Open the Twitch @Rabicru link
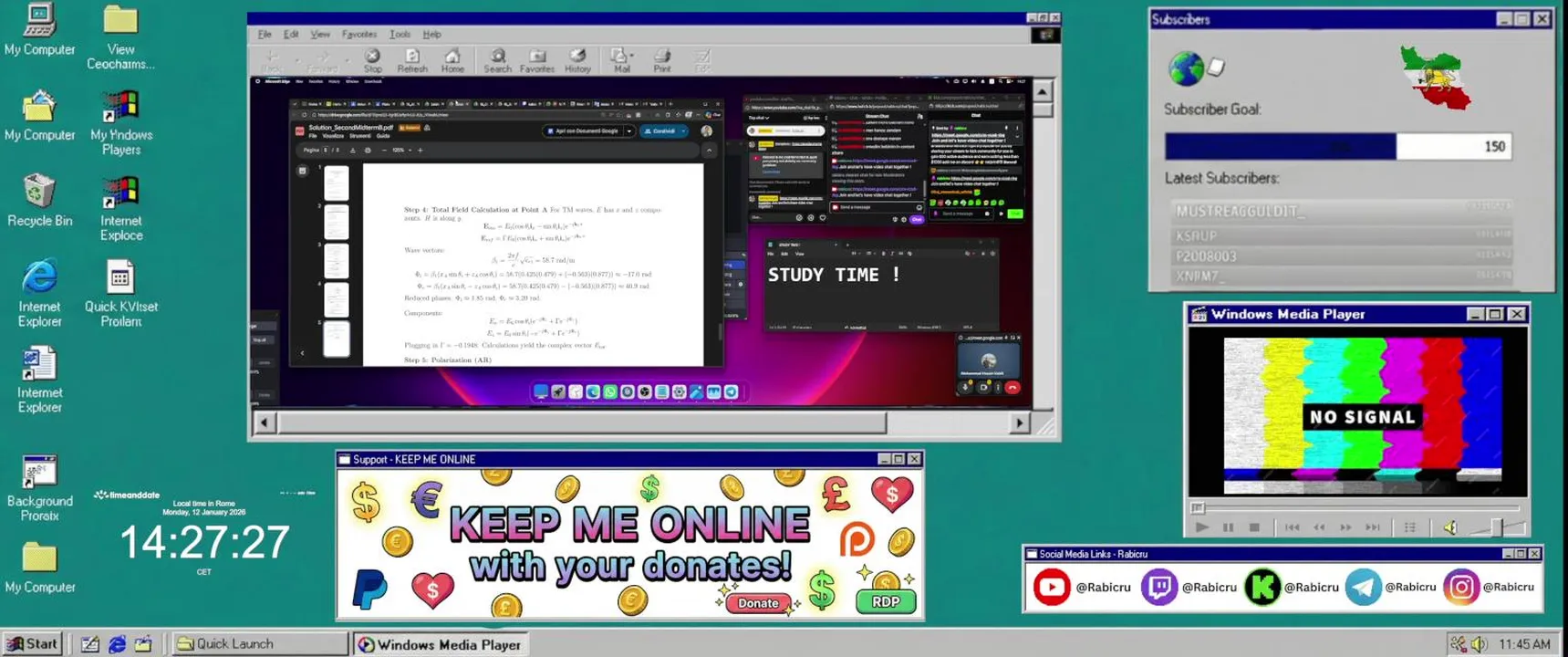 1189,587
